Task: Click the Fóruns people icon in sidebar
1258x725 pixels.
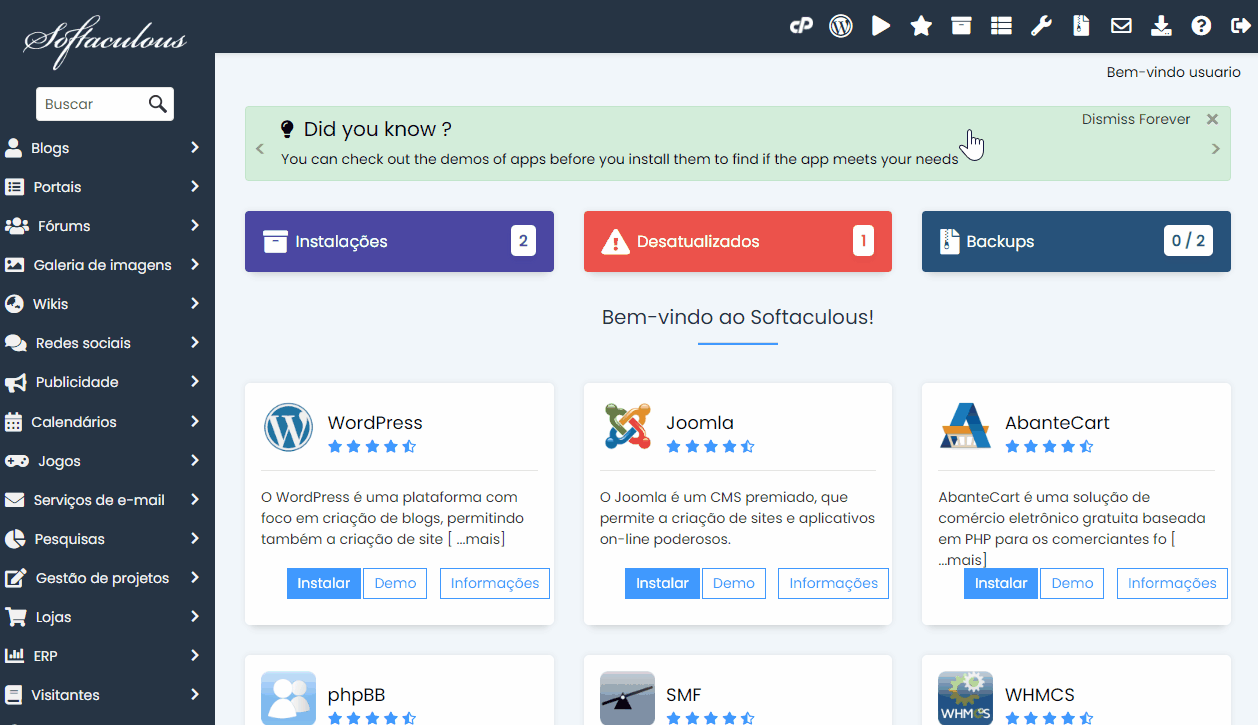Action: [17, 226]
